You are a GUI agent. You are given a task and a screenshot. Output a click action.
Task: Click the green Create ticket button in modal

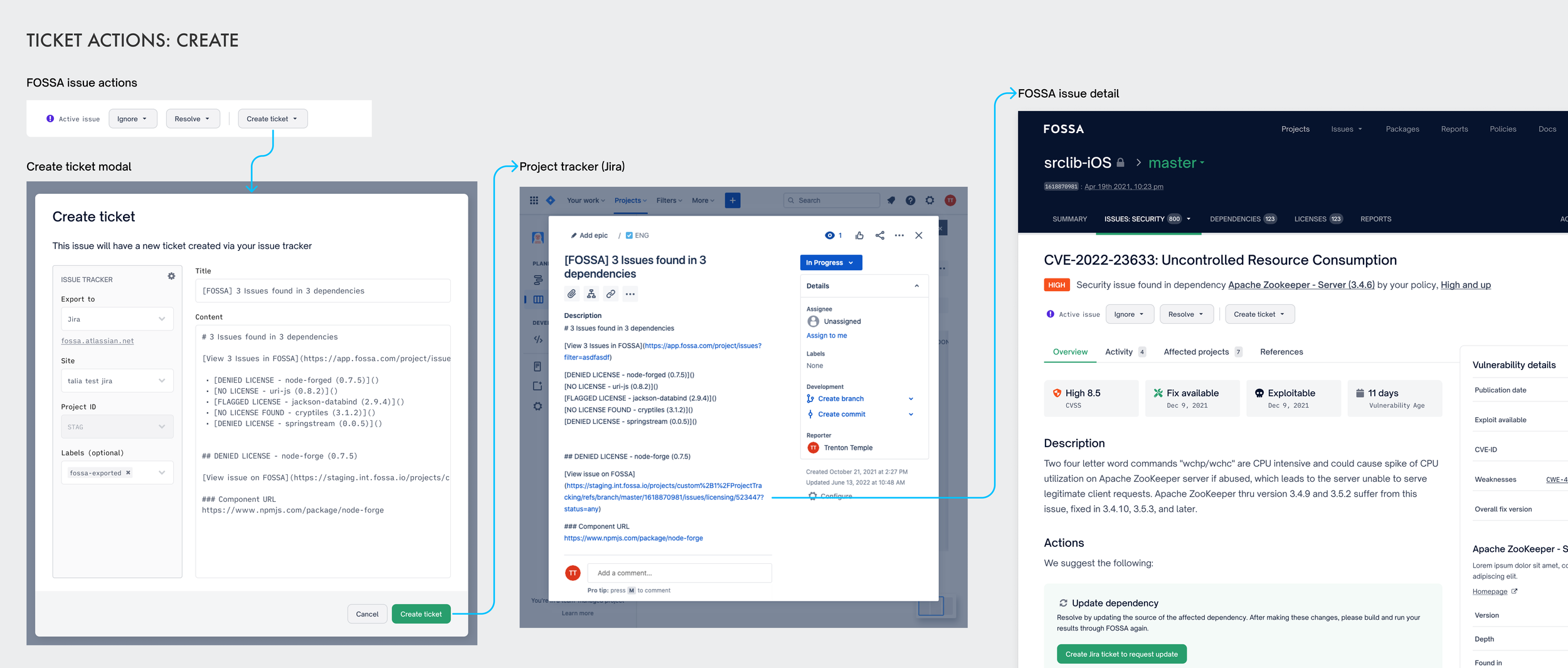coord(421,614)
